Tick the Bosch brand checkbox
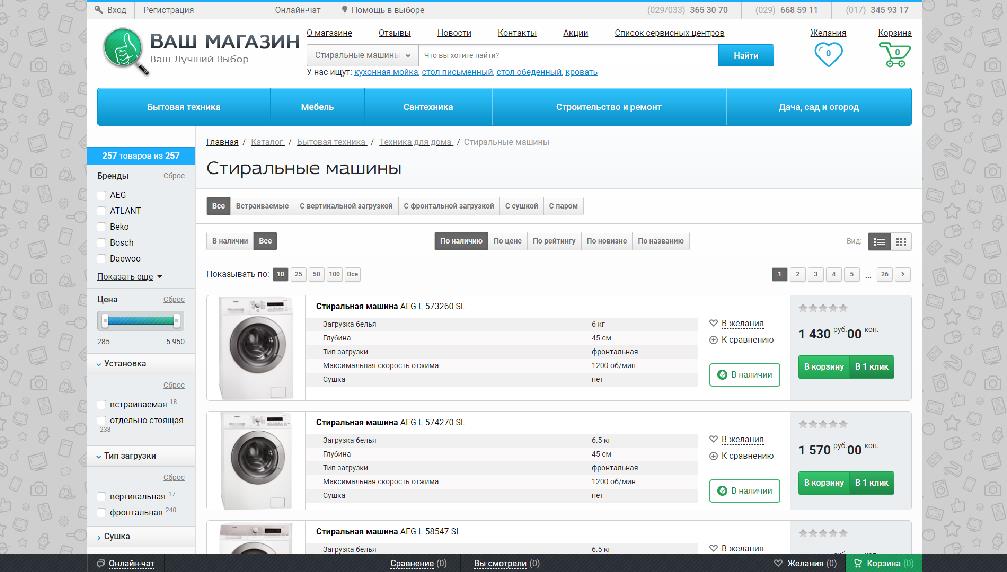Viewport: 1007px width, 572px height. click(101, 243)
